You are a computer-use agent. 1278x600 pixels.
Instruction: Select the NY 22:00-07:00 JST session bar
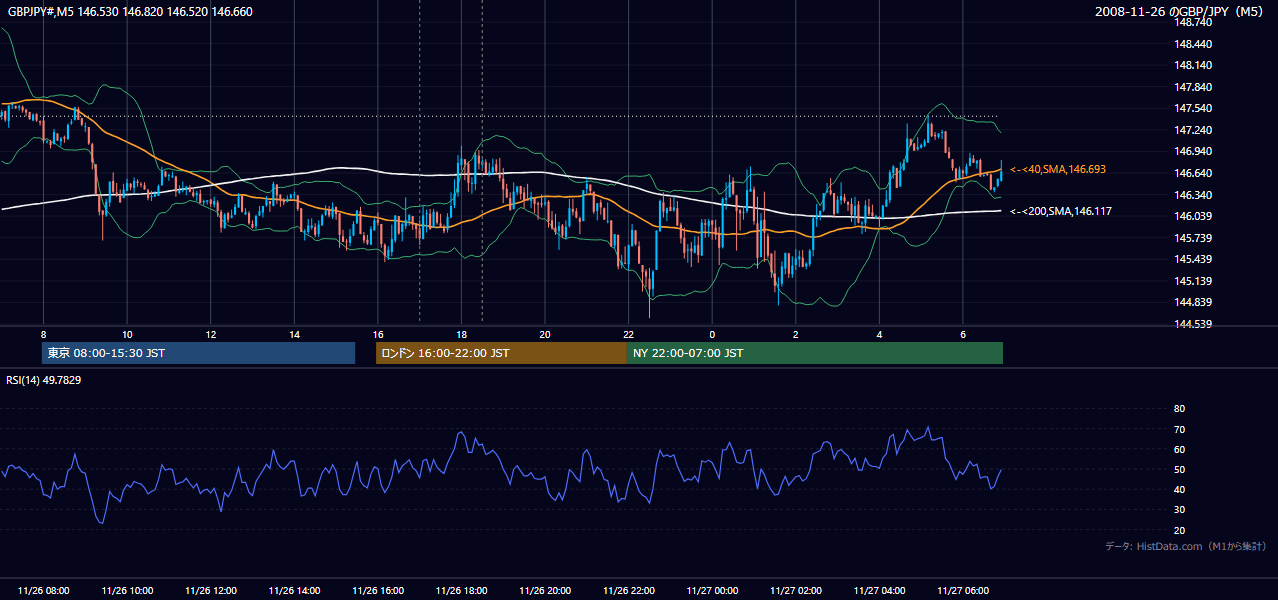(x=815, y=353)
